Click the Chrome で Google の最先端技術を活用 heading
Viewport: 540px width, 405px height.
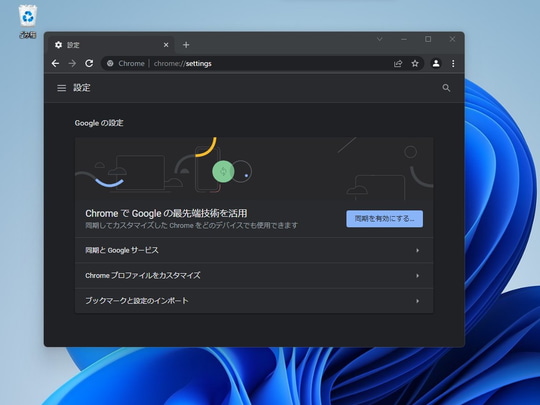(x=166, y=214)
